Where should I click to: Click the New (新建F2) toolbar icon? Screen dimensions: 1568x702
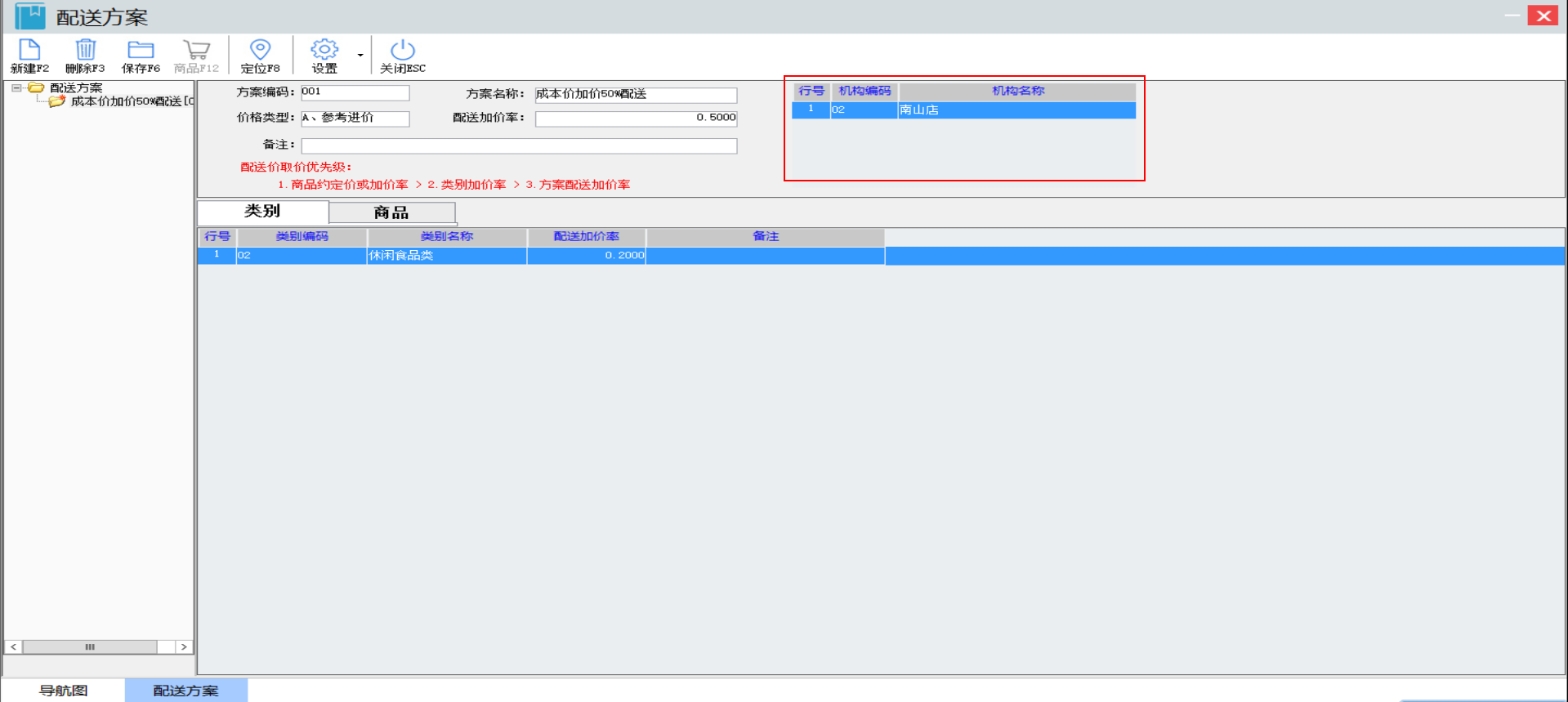coord(29,51)
